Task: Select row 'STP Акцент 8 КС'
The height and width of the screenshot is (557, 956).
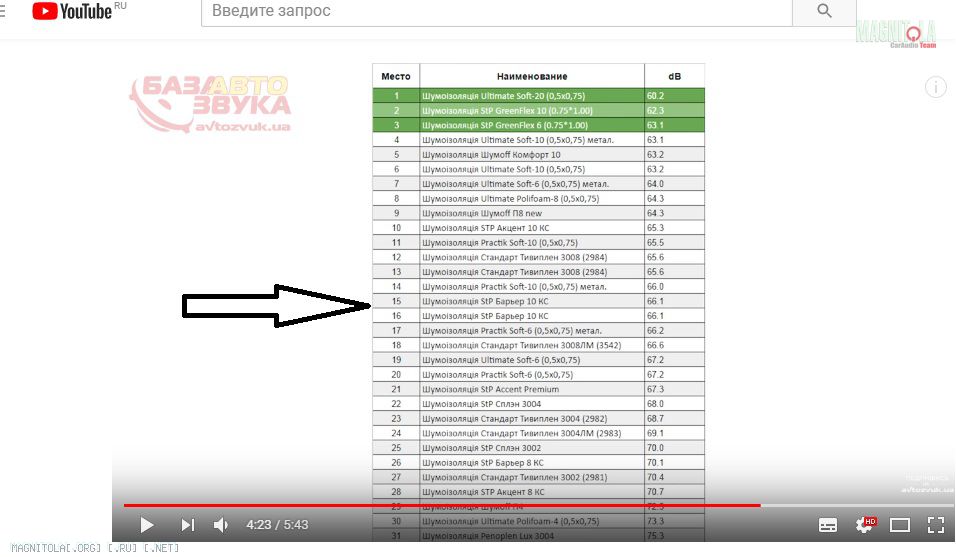Action: [539, 492]
